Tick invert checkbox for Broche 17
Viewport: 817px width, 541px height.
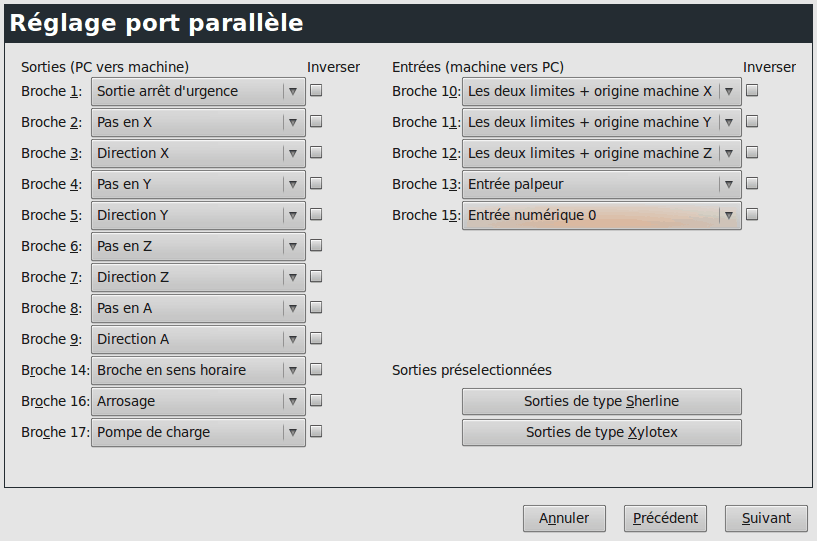(x=316, y=432)
